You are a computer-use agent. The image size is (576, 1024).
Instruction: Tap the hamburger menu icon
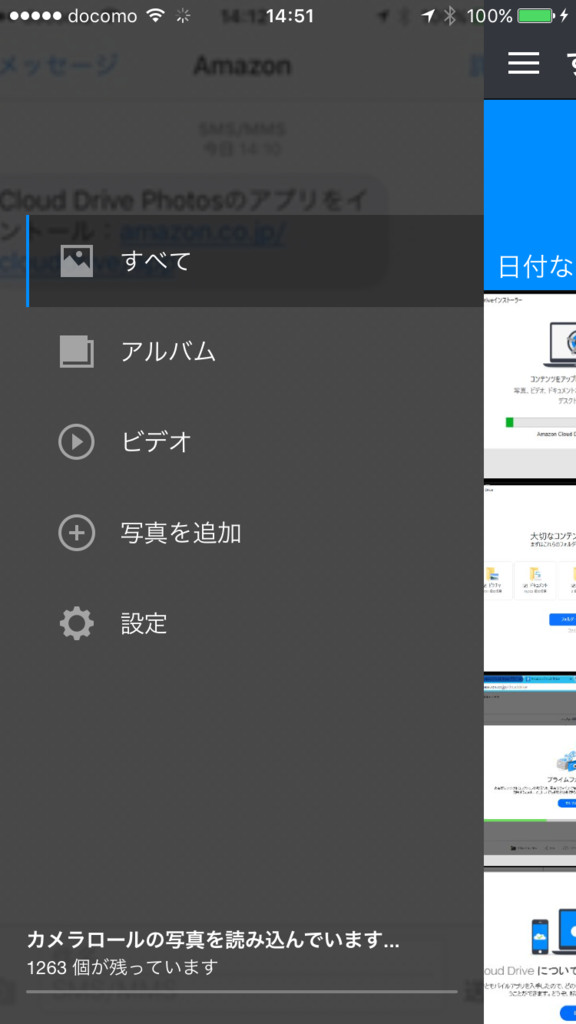pos(524,63)
